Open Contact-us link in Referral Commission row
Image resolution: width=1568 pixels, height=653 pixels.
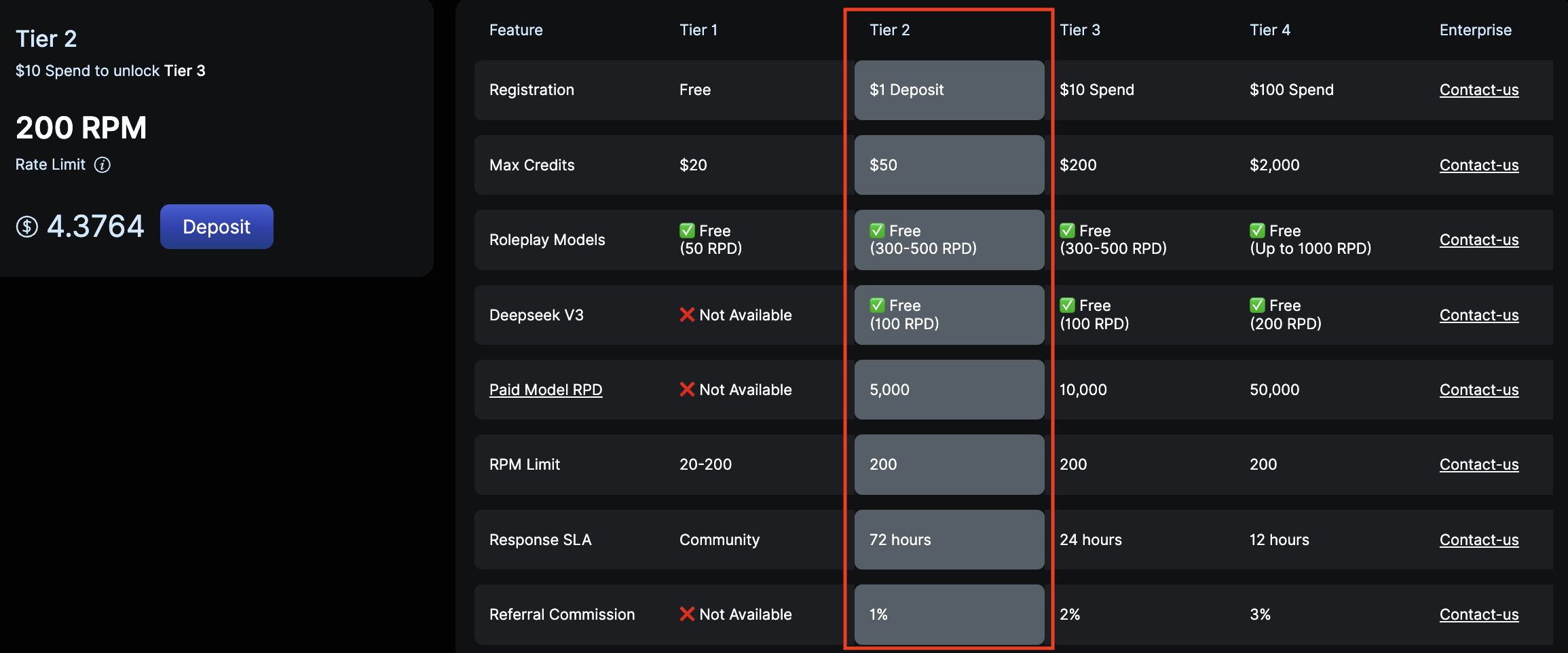point(1479,614)
